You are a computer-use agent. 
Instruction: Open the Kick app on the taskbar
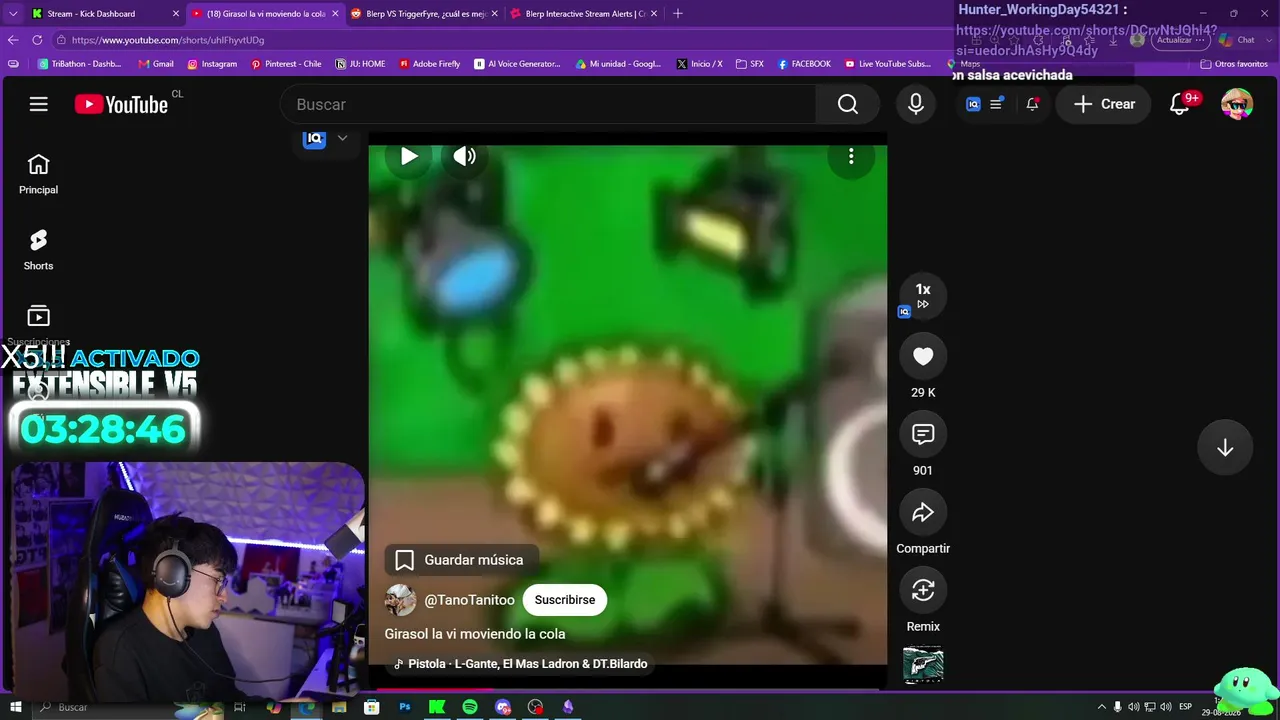437,707
